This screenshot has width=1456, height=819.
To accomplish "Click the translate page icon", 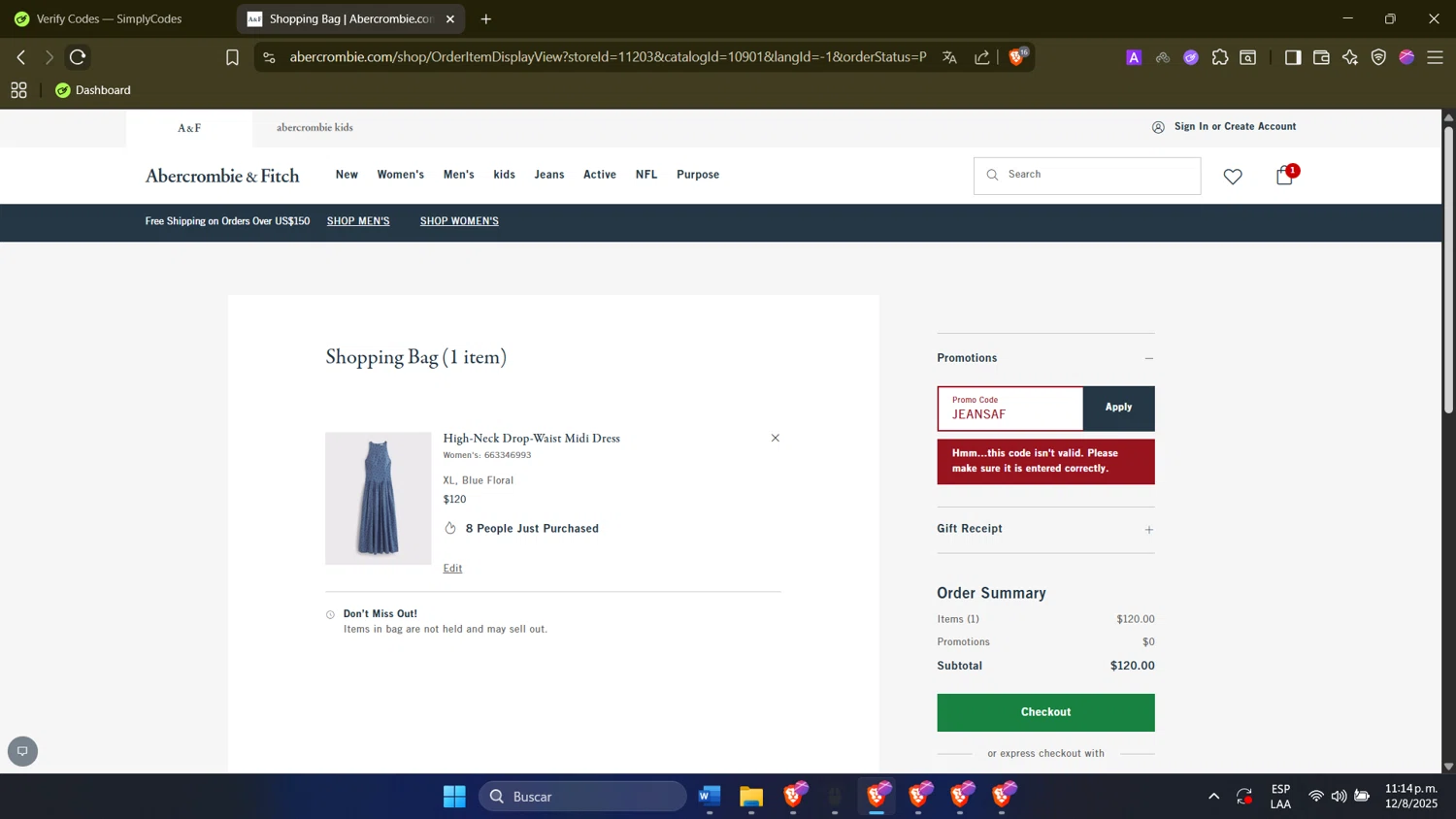I will [x=949, y=57].
